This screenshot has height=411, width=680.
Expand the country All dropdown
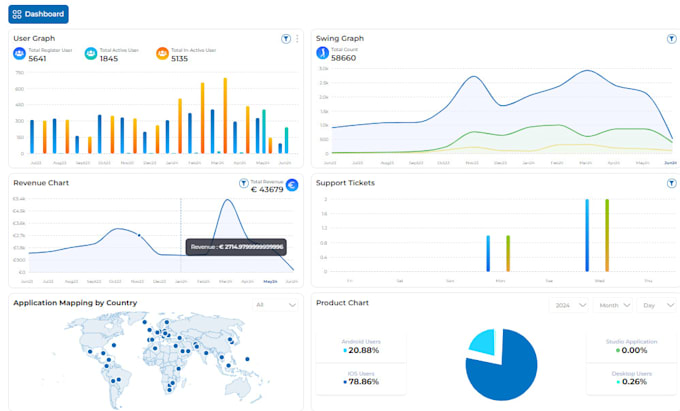[275, 305]
